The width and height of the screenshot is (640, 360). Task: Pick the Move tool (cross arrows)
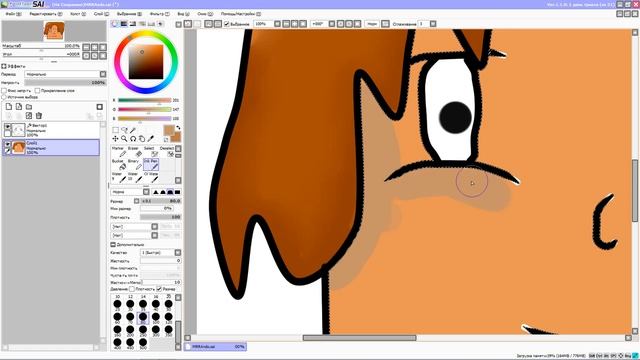point(116,139)
